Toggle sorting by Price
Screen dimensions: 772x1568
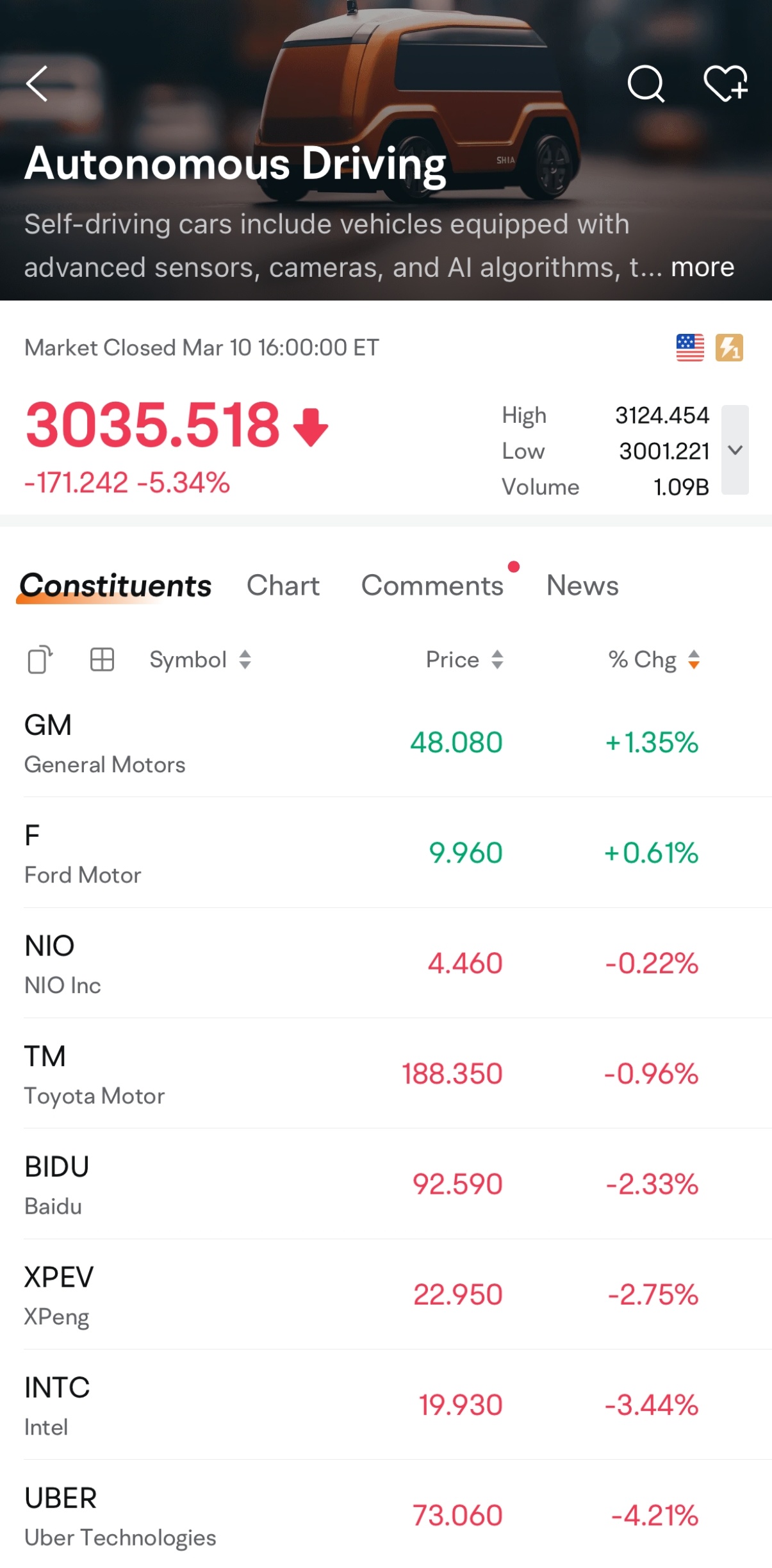click(x=464, y=659)
